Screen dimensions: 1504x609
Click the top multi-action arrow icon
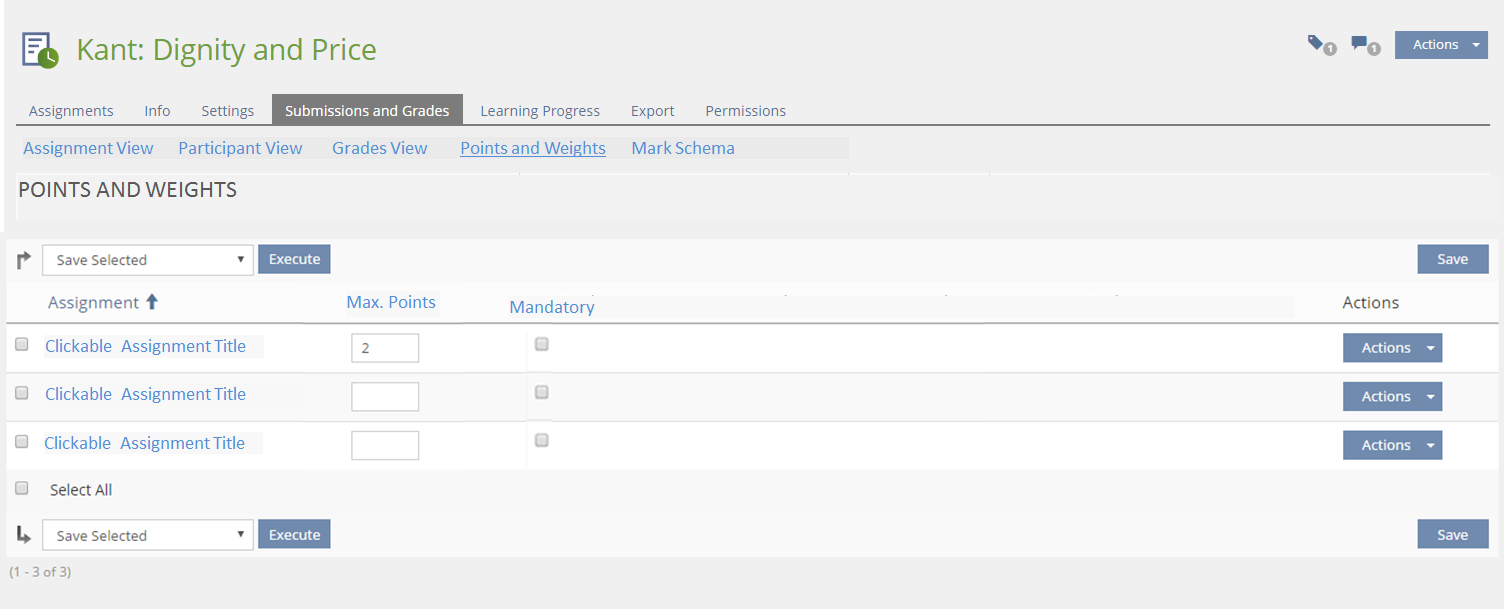[x=24, y=260]
